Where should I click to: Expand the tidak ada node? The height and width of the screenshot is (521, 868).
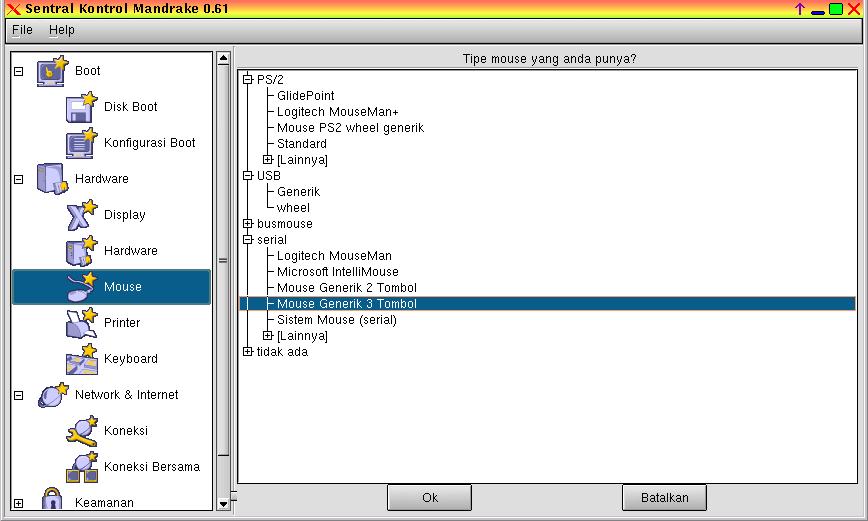(x=248, y=352)
